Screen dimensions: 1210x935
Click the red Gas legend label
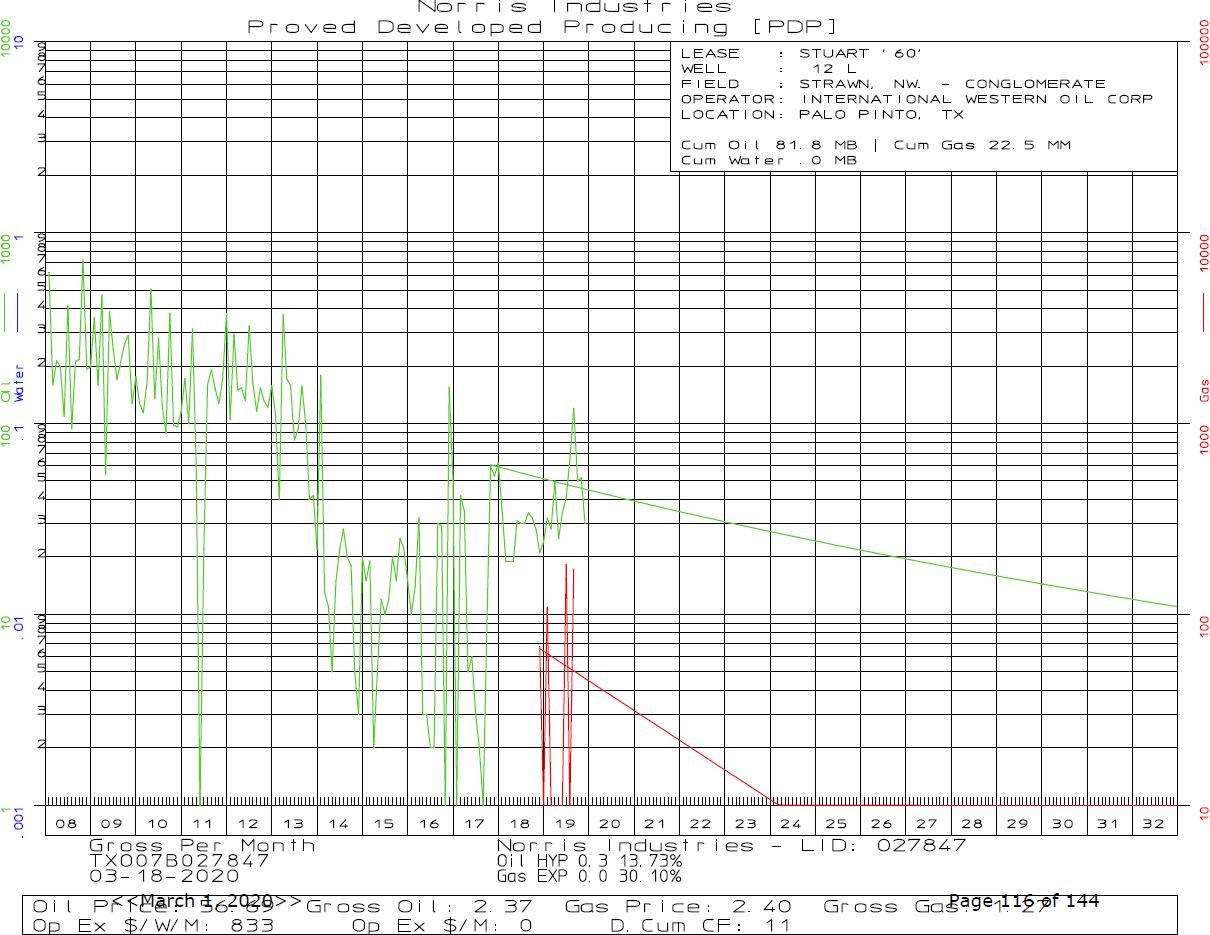tap(1204, 390)
